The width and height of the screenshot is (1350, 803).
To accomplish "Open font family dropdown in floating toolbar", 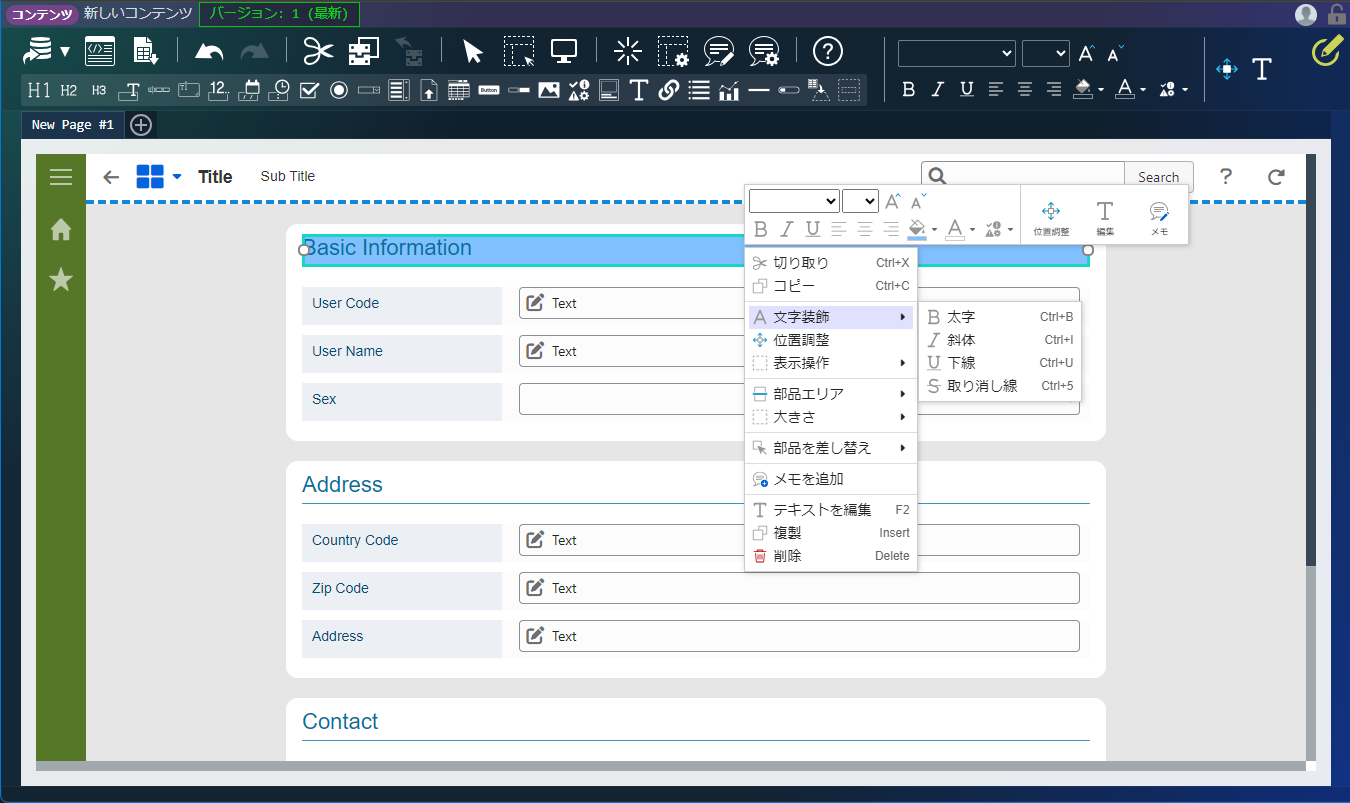I will coord(794,201).
